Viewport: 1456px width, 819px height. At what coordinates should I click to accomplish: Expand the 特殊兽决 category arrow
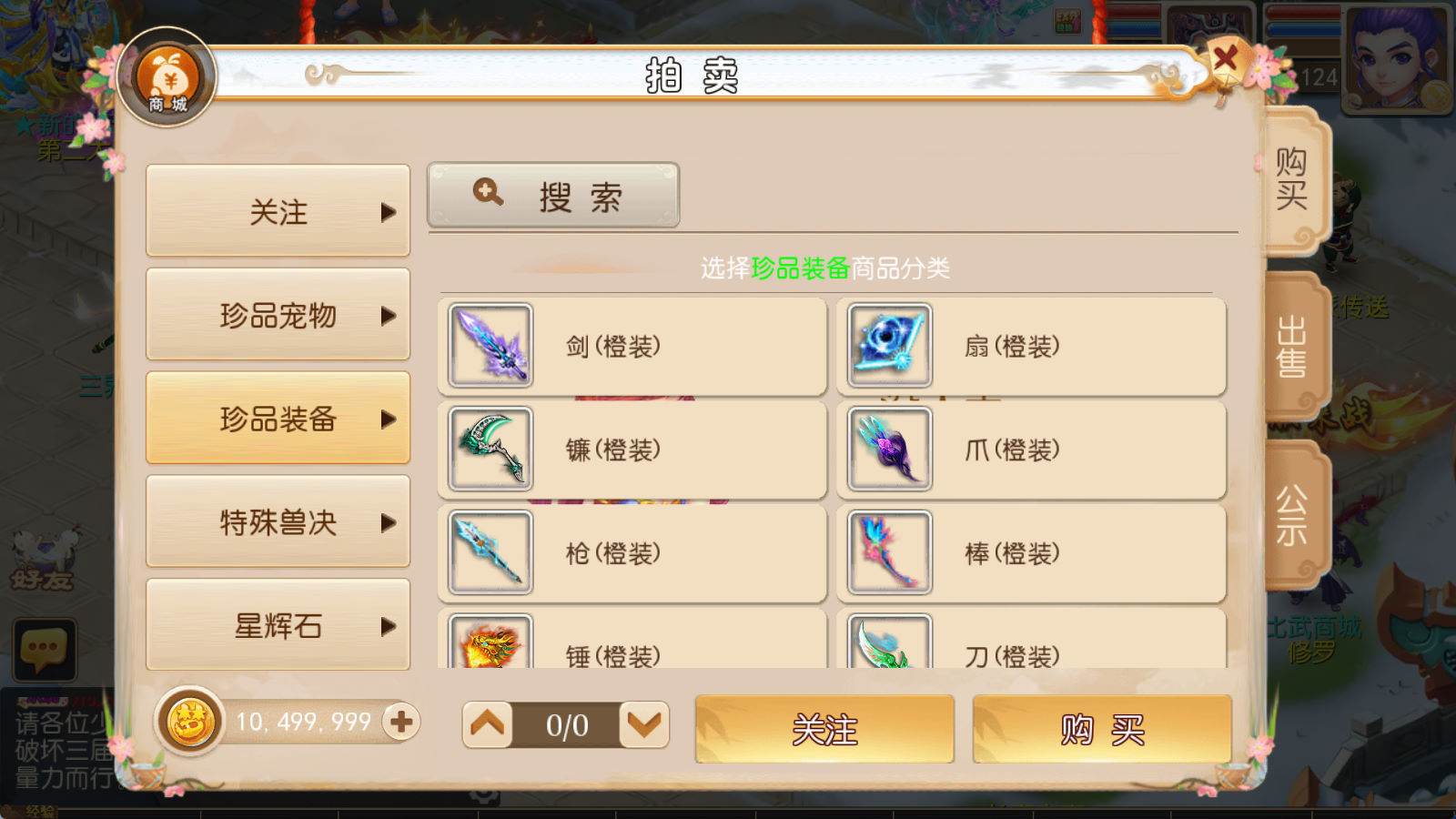coord(389,522)
